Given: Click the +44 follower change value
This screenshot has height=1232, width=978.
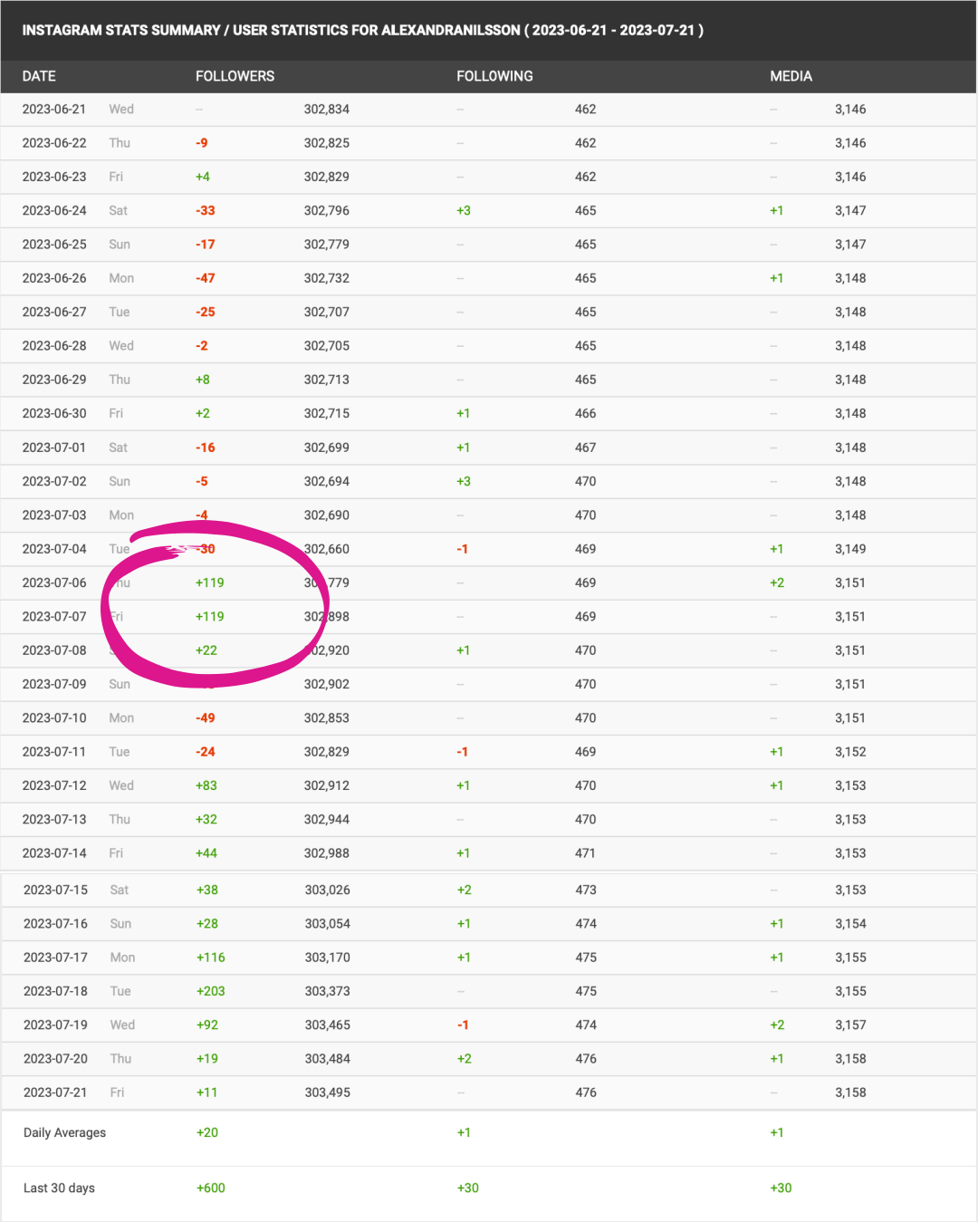Looking at the screenshot, I should [x=206, y=853].
